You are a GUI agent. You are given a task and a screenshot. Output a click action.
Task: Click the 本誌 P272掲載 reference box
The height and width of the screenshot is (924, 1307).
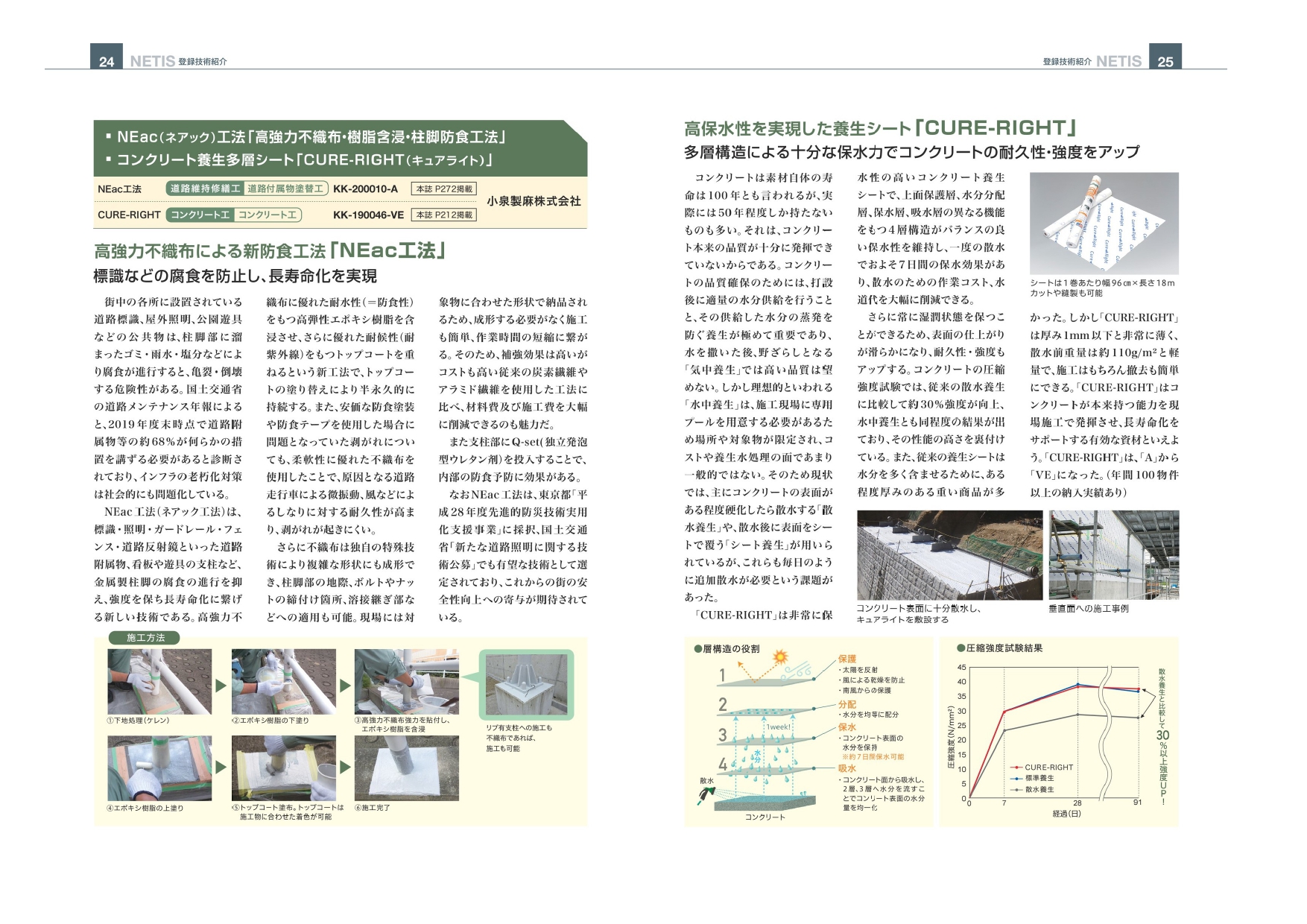(443, 189)
